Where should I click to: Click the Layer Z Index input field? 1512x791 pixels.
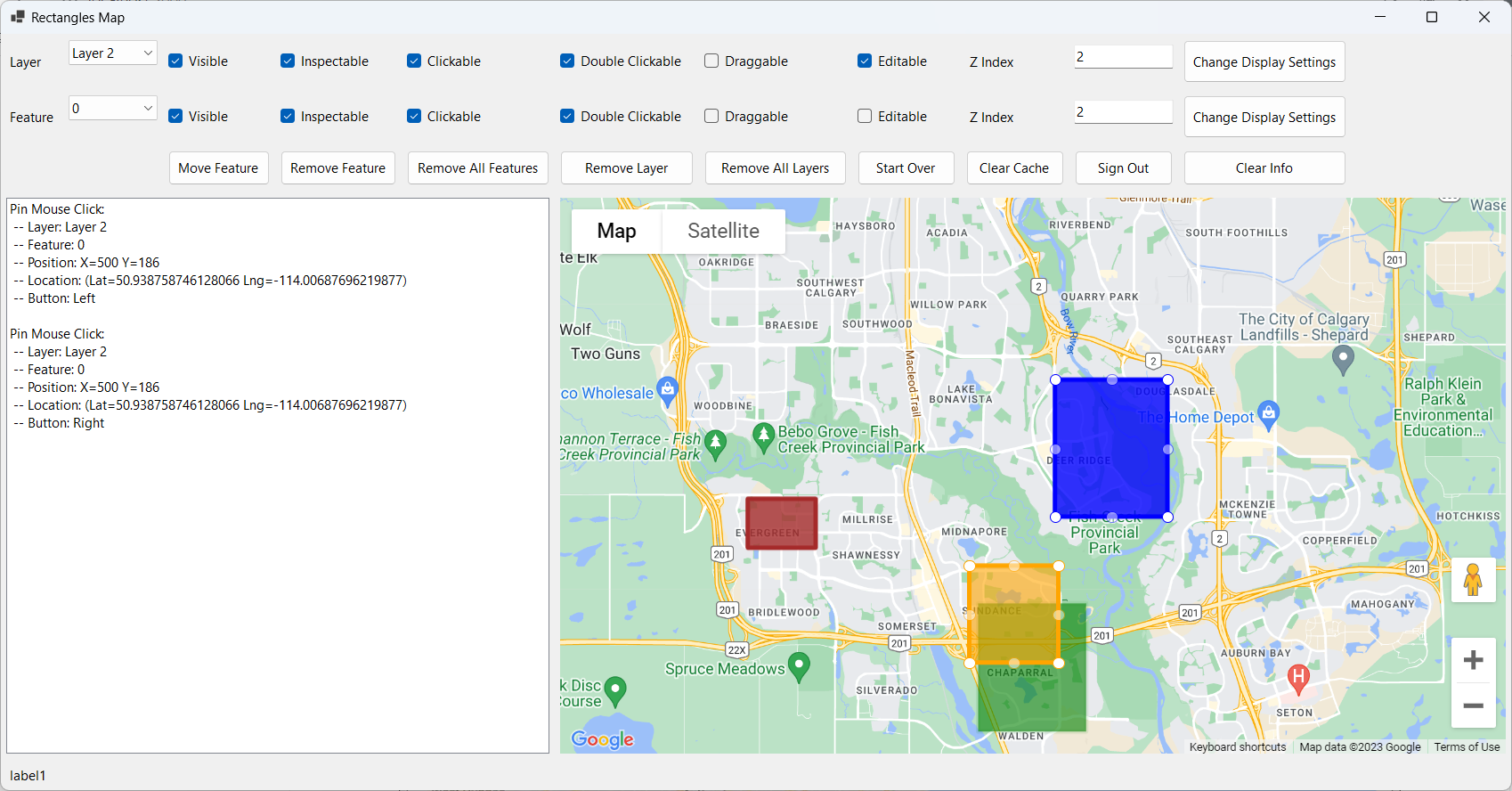1123,57
